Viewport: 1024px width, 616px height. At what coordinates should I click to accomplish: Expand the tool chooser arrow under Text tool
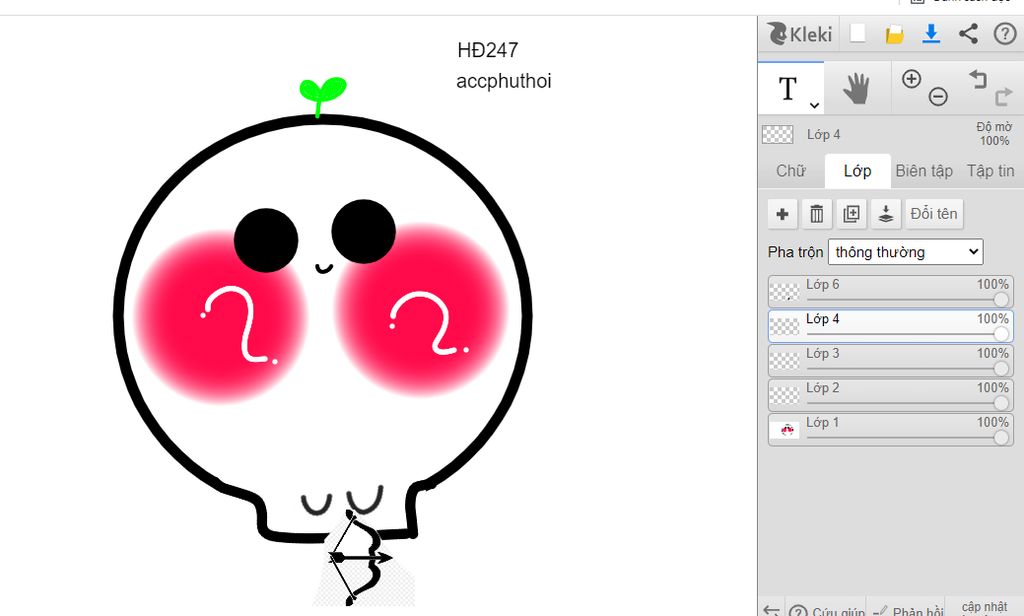point(814,105)
